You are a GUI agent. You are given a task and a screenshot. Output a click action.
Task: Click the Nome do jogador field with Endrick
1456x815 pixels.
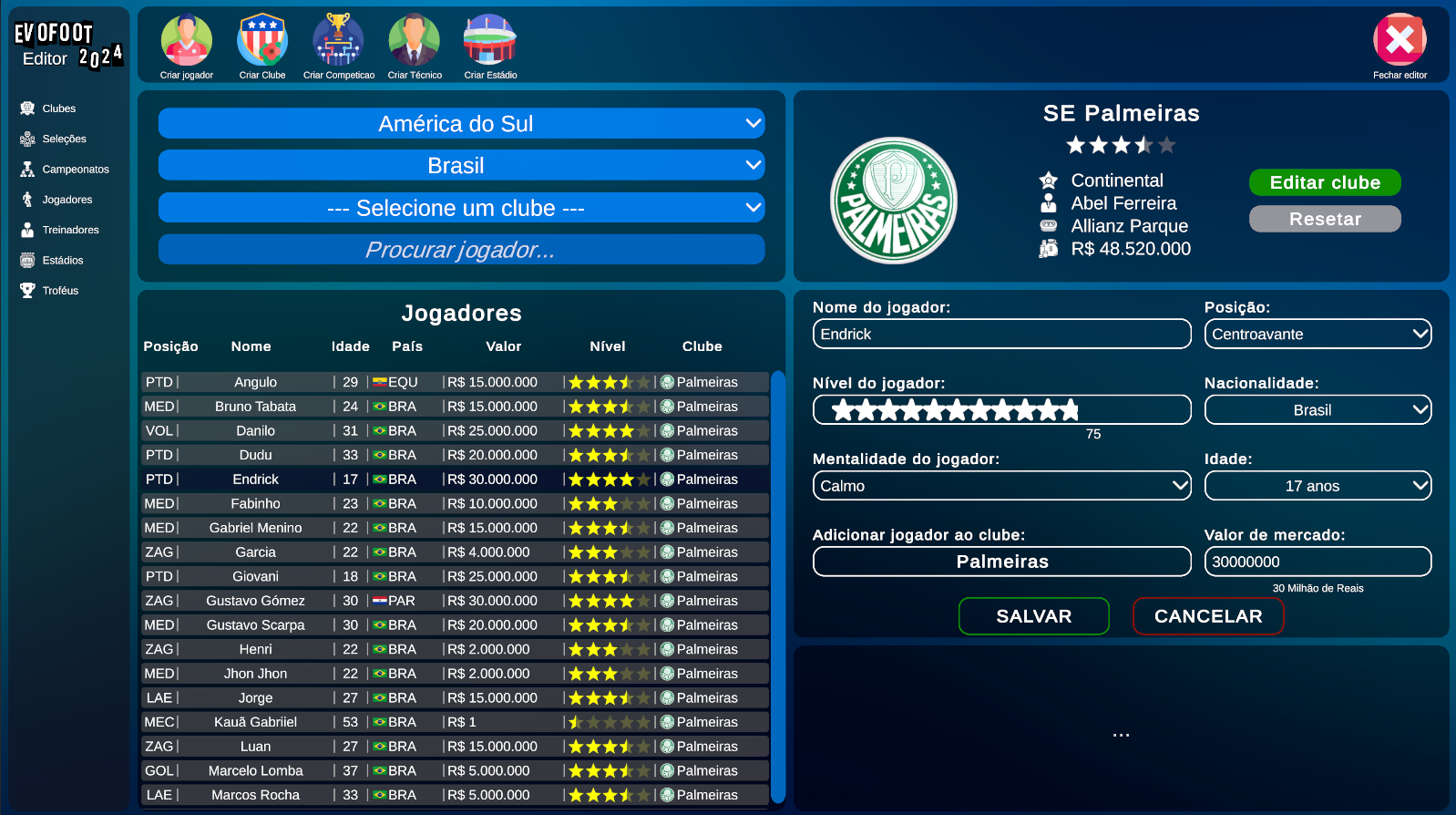(1001, 334)
